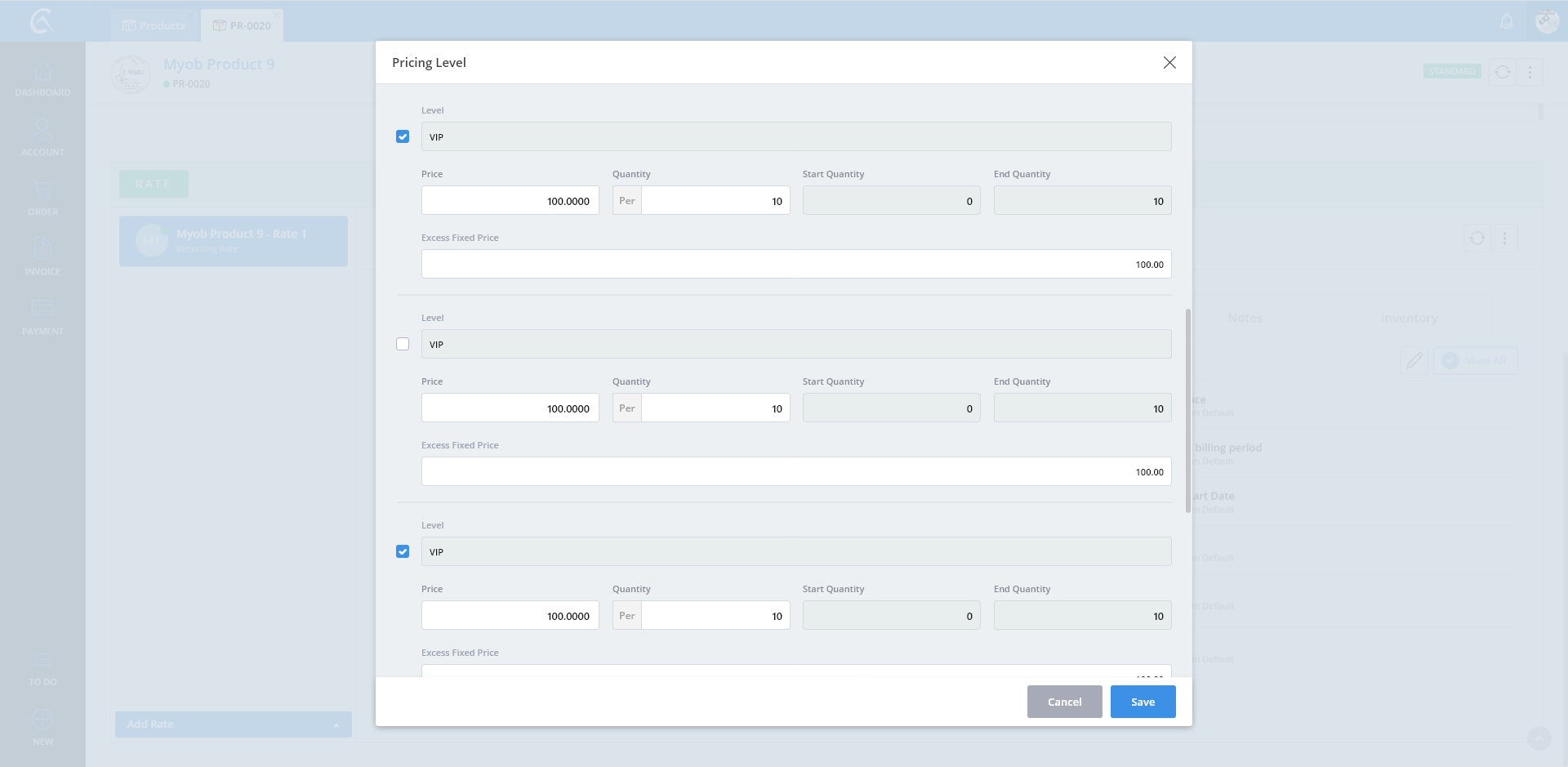
Task: Close the Pricing Level dialog
Action: [1169, 63]
